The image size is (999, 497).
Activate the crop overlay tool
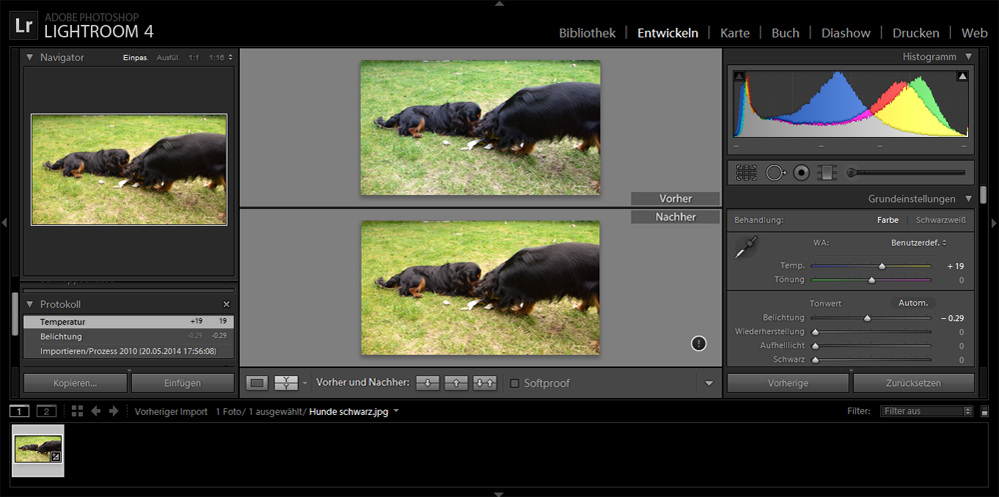click(x=746, y=172)
